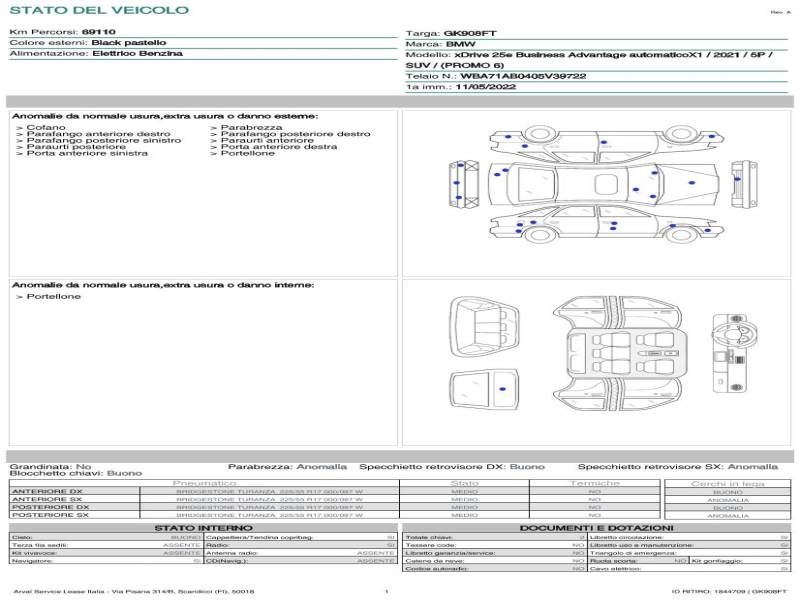The image size is (800, 600).
Task: Click the Terza fila sedili row
Action: [106, 545]
